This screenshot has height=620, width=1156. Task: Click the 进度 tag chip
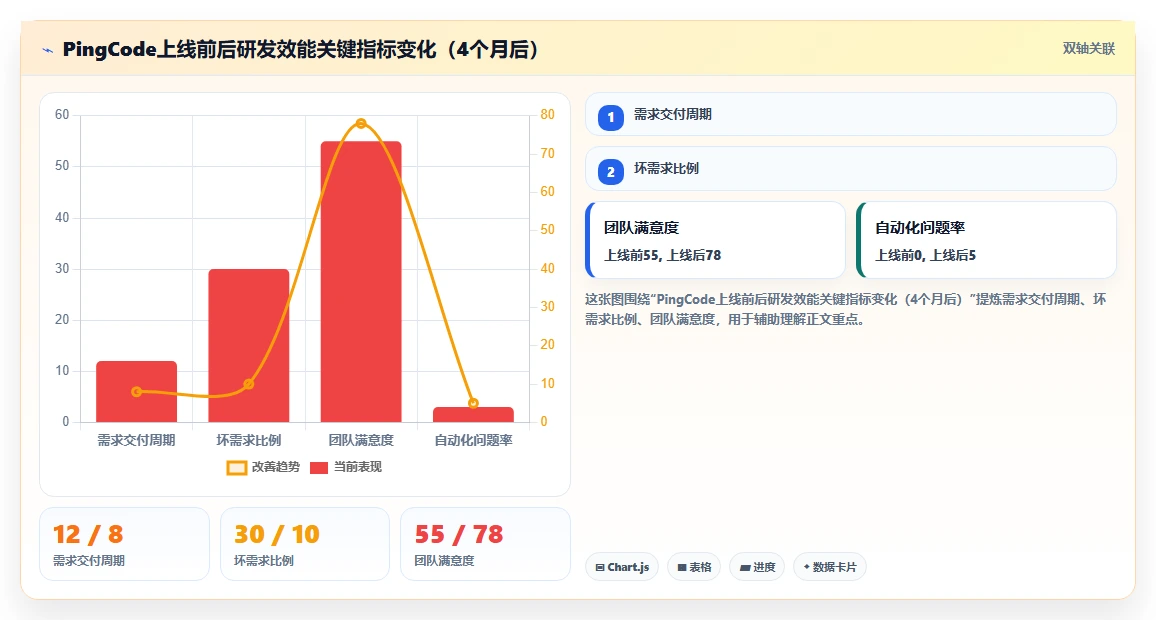(757, 567)
